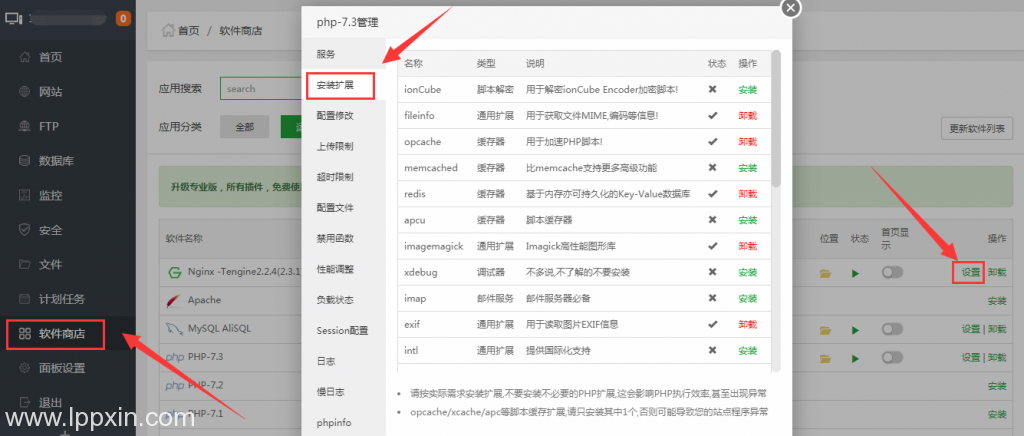Toggle 首页显示 switch for MySQL AliSQL
The height and width of the screenshot is (436, 1024).
click(x=892, y=330)
